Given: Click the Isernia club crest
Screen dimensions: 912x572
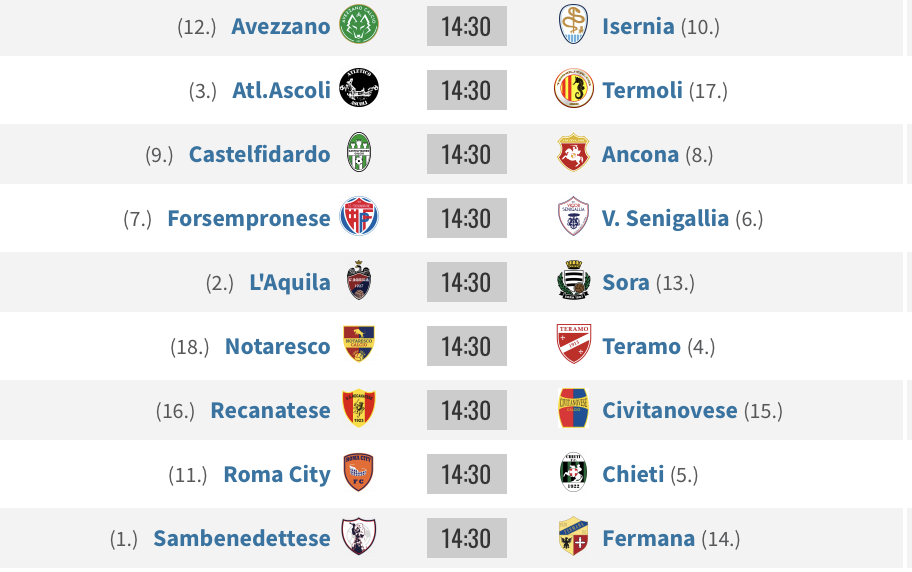Looking at the screenshot, I should [x=573, y=24].
